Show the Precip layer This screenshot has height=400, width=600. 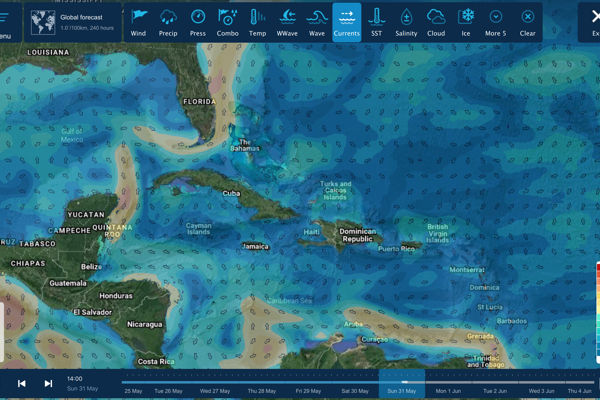(x=168, y=21)
